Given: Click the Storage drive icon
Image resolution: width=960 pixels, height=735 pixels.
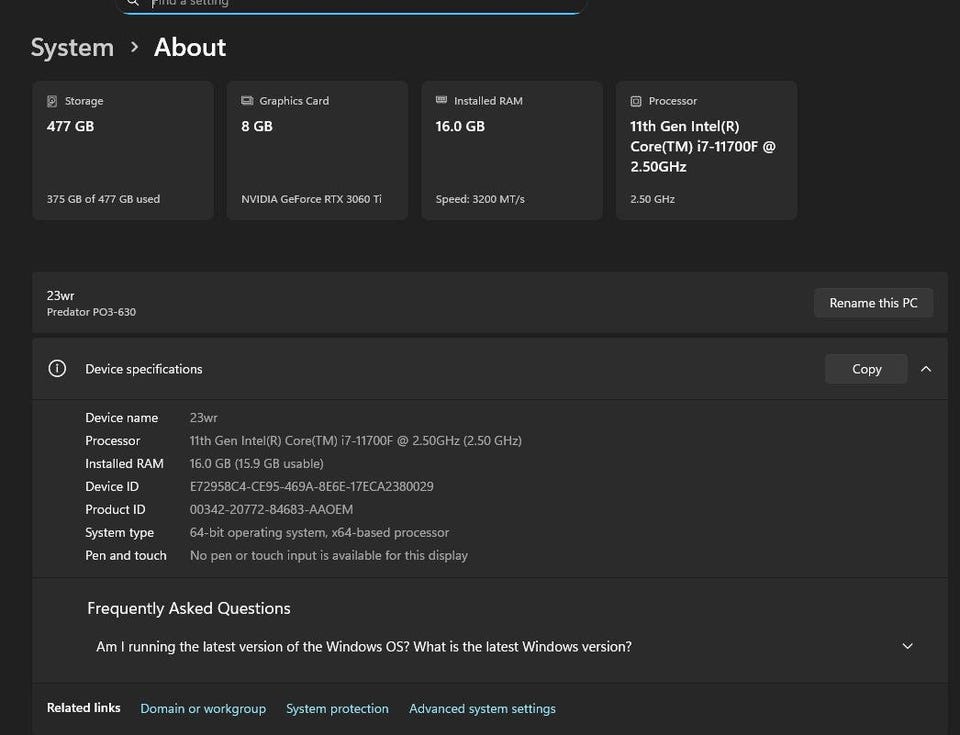Looking at the screenshot, I should coord(52,101).
